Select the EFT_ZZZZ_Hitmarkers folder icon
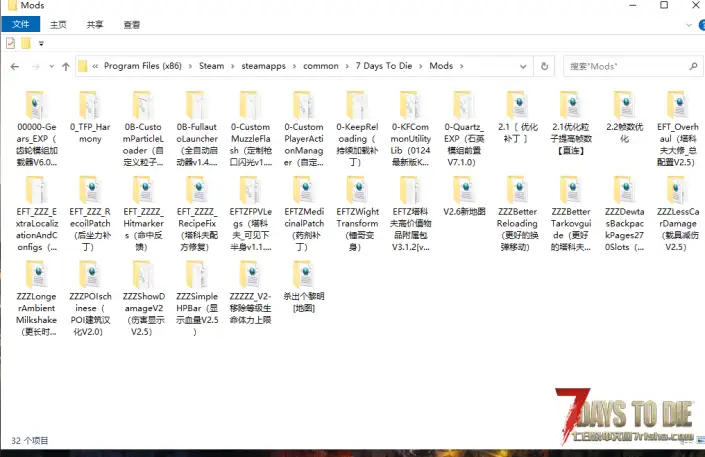This screenshot has height=457, width=705. [143, 190]
